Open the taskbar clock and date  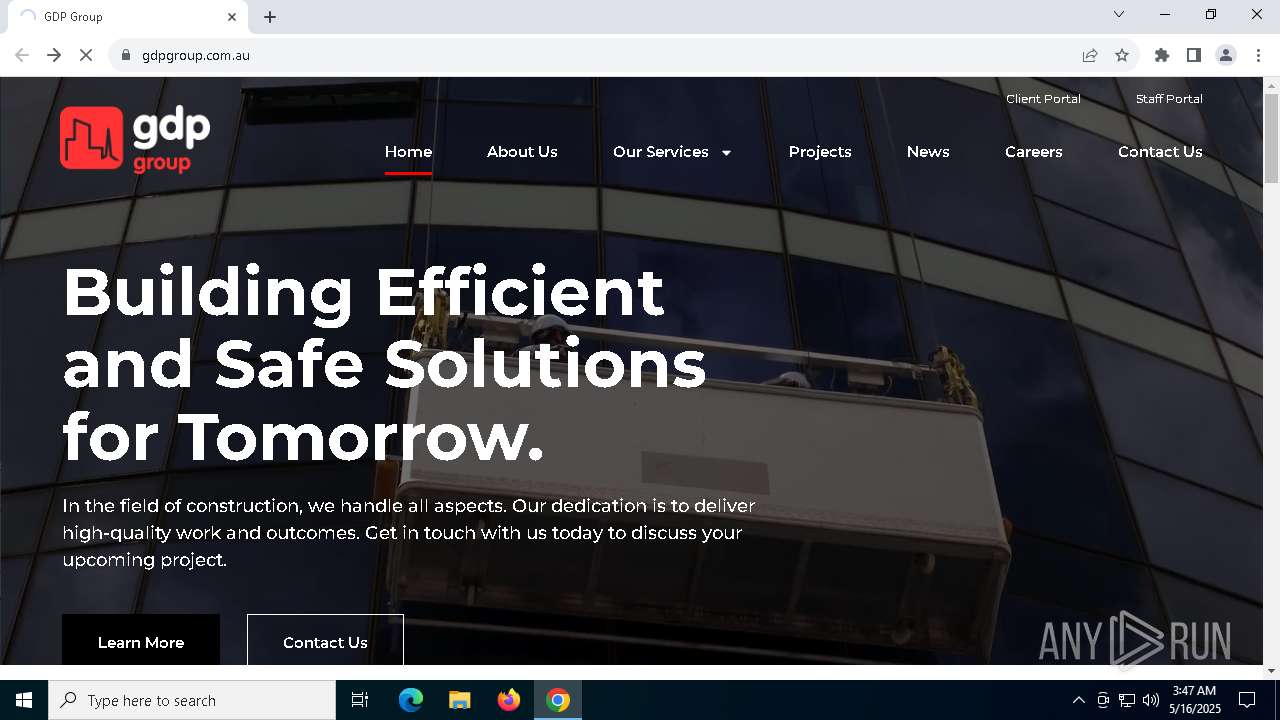[1194, 700]
